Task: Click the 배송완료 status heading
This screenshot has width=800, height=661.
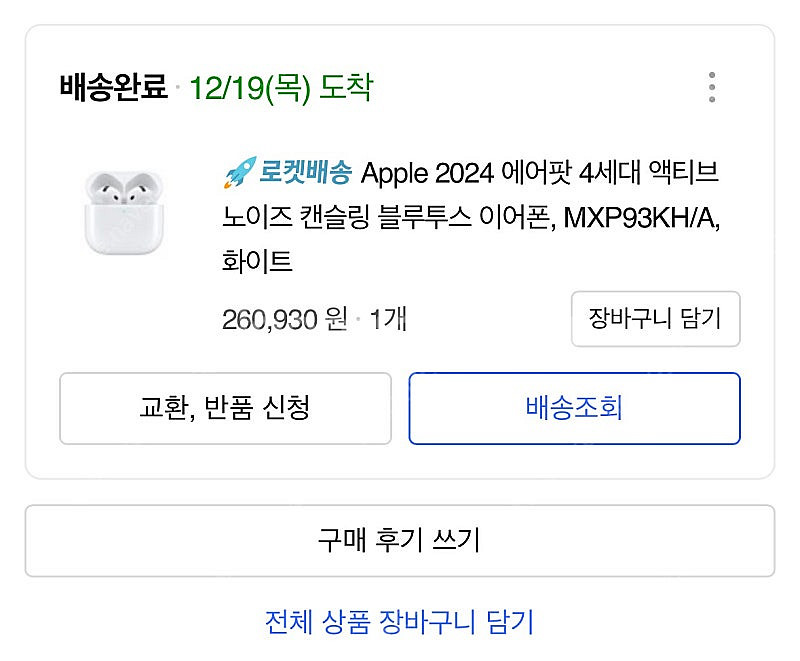Action: [x=113, y=87]
